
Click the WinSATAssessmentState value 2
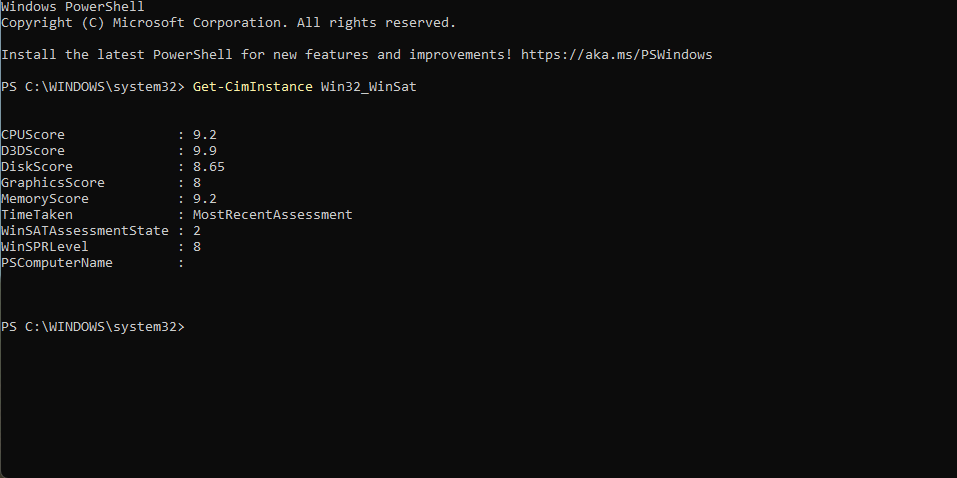point(197,230)
